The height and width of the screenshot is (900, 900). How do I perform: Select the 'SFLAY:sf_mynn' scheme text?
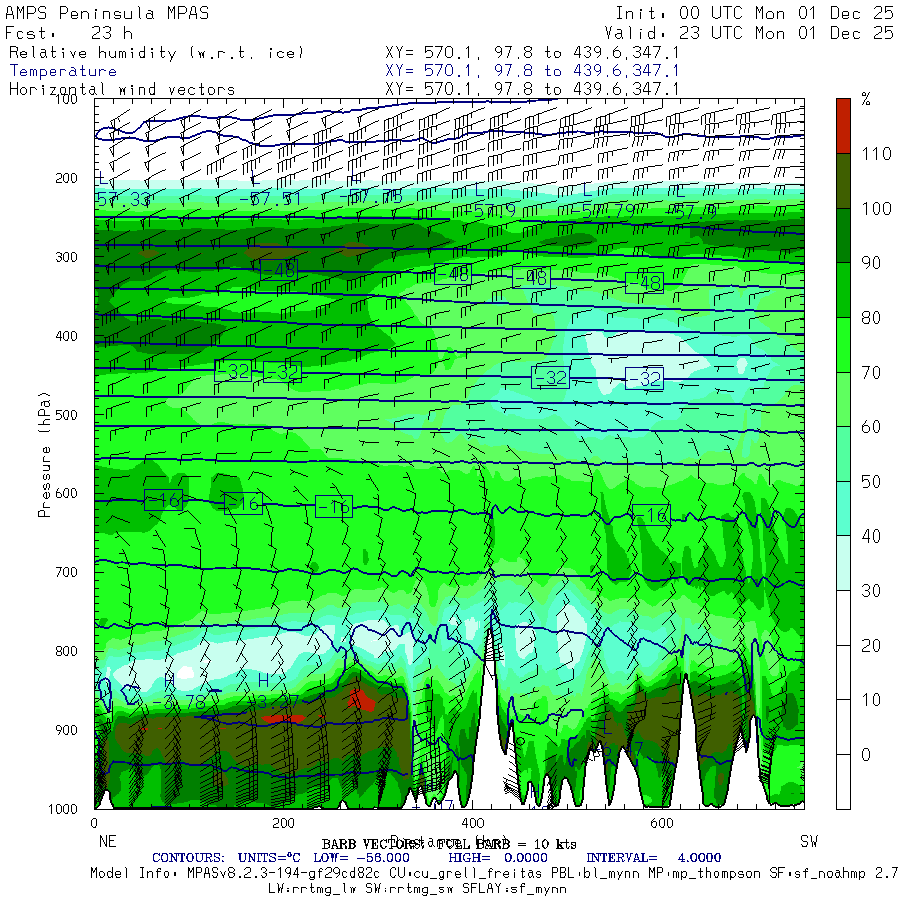pyautogui.click(x=514, y=889)
